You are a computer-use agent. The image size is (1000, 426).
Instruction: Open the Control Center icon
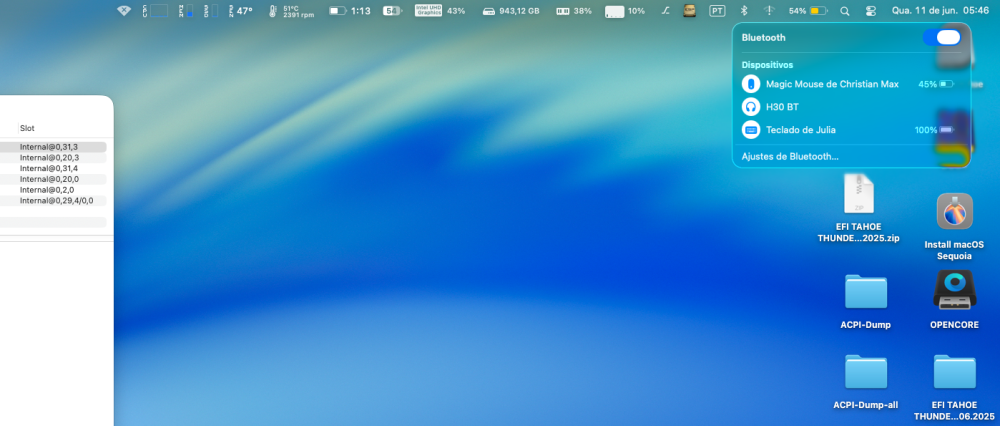[872, 11]
